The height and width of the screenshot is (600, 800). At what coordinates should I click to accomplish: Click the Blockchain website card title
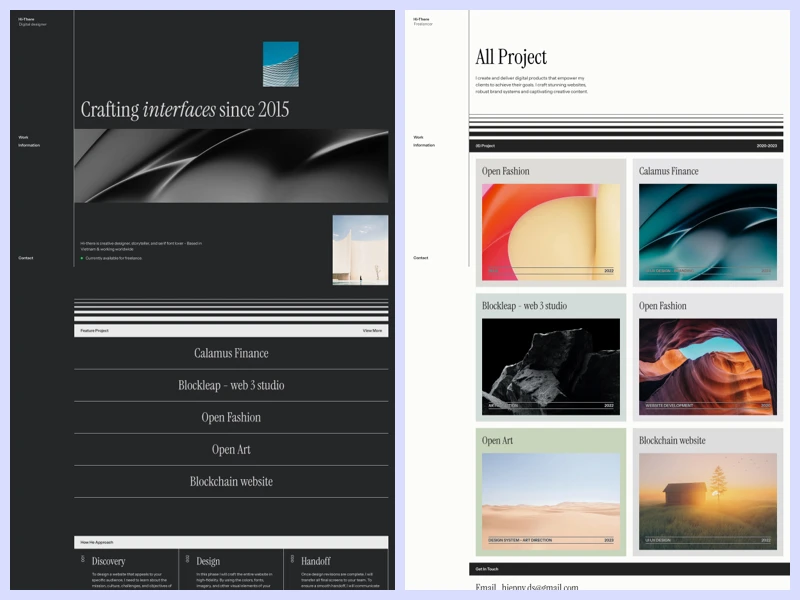point(672,441)
